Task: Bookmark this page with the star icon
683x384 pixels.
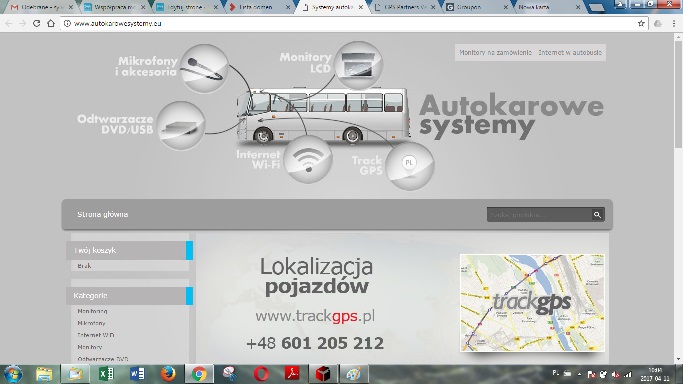Action: (x=641, y=24)
